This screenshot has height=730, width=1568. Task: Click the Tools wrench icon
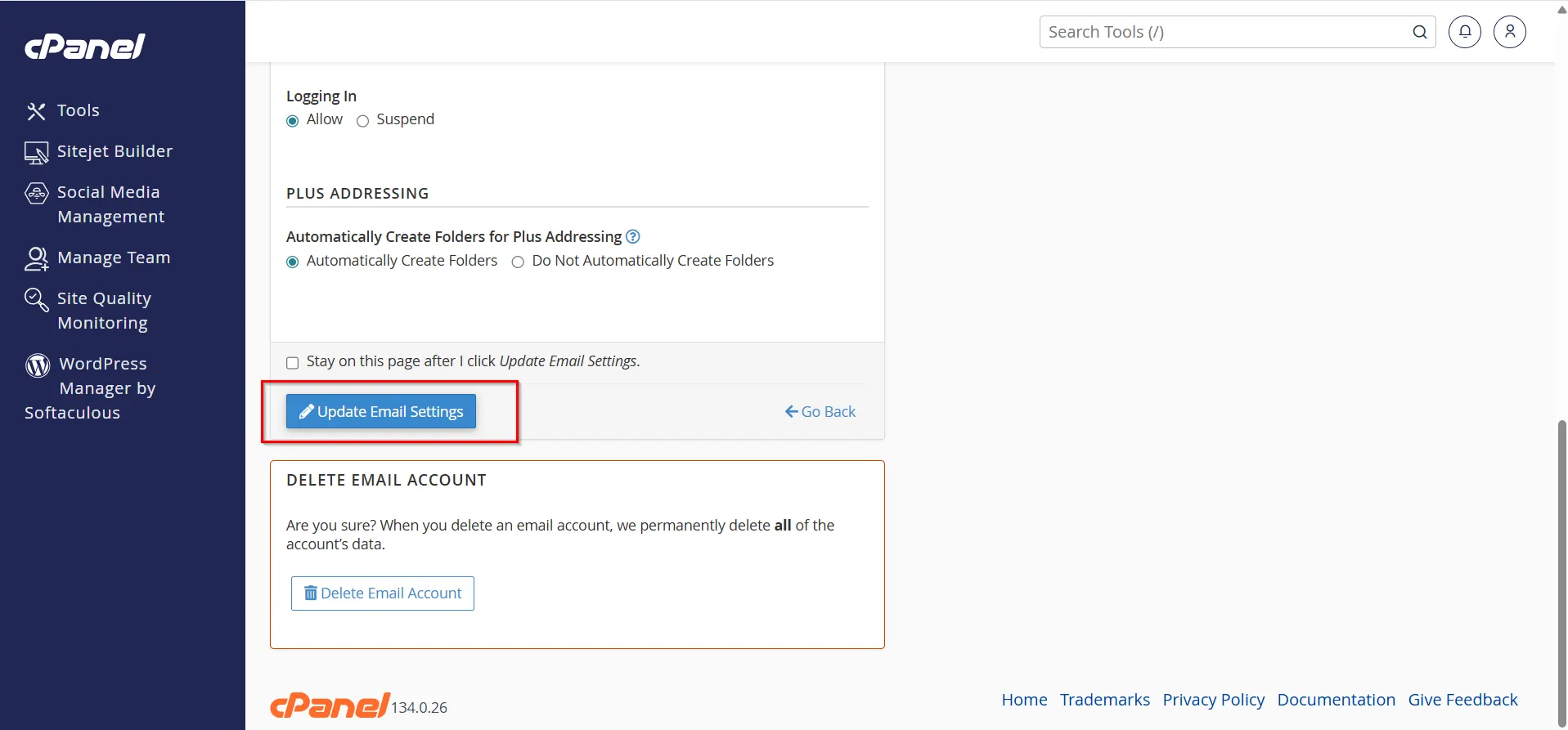36,111
